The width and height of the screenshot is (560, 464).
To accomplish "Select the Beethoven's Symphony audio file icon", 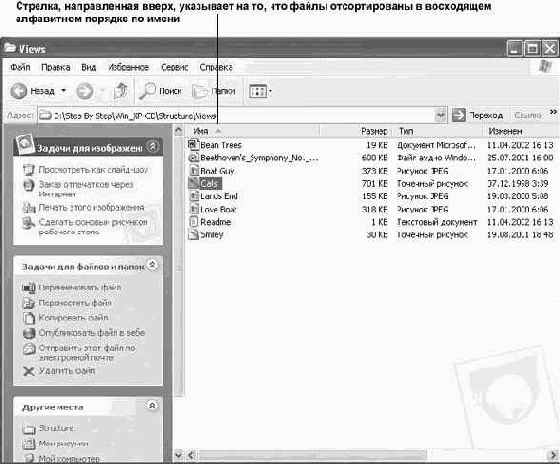I will pyautogui.click(x=193, y=158).
